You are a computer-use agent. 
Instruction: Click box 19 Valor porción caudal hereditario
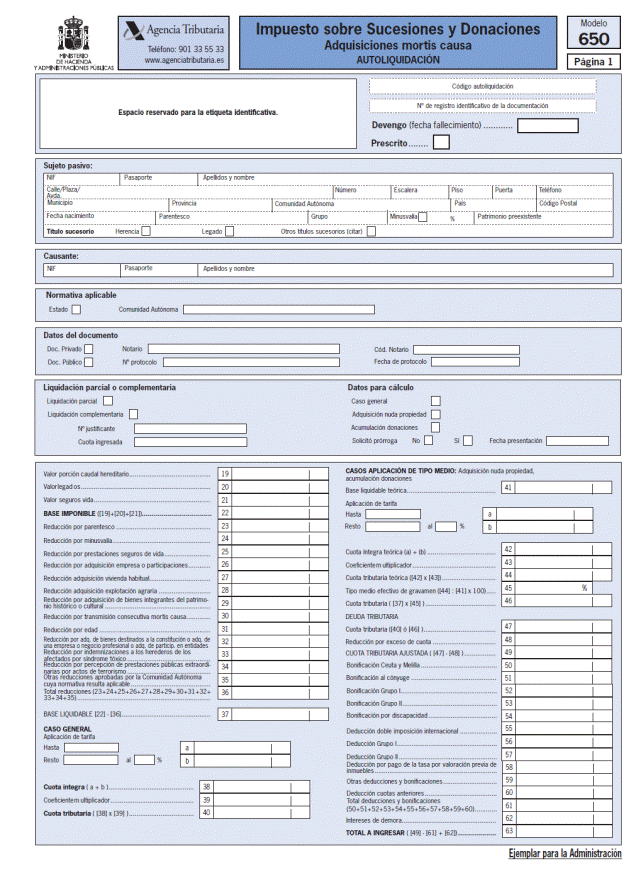tap(273, 474)
